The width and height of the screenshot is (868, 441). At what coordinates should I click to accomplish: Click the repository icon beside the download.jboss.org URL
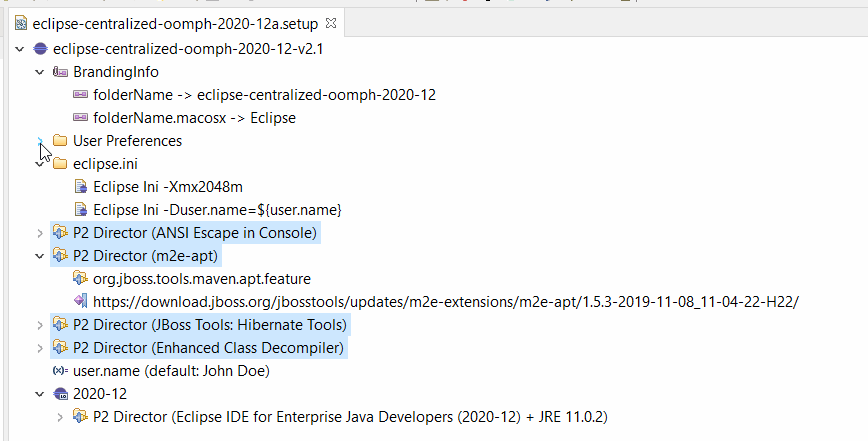pos(80,302)
